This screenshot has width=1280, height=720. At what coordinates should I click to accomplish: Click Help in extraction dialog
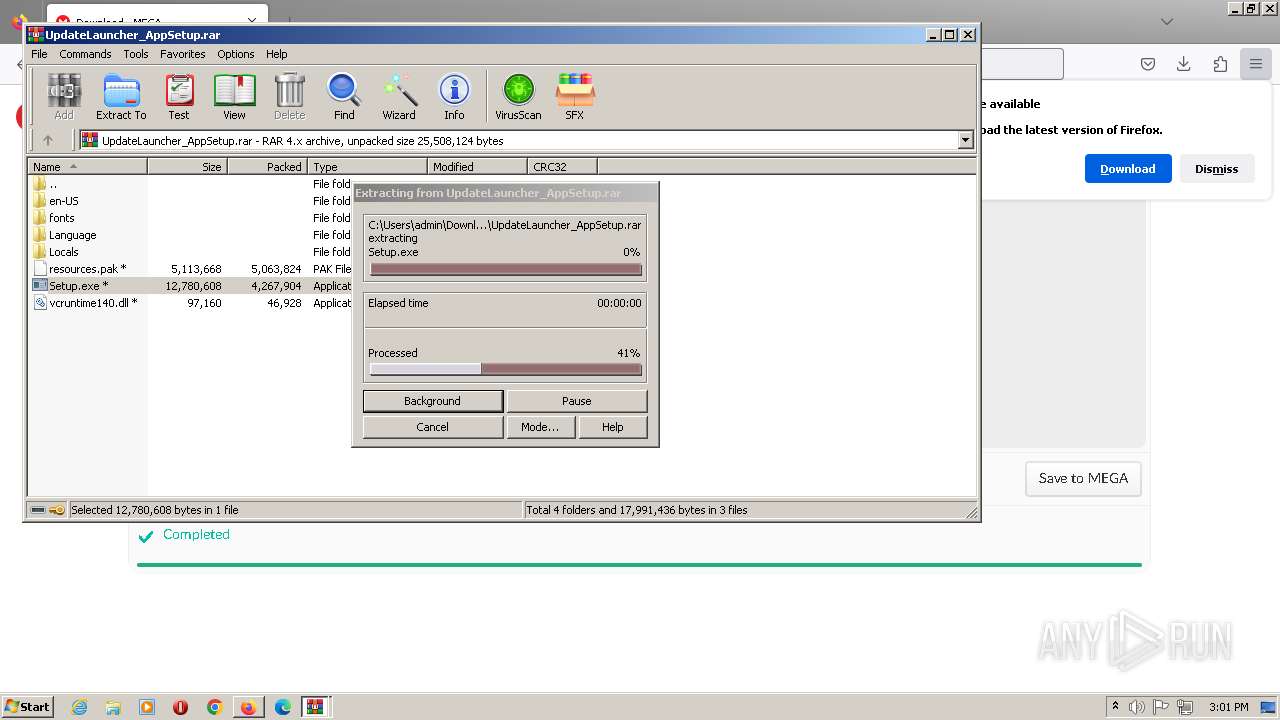[613, 427]
